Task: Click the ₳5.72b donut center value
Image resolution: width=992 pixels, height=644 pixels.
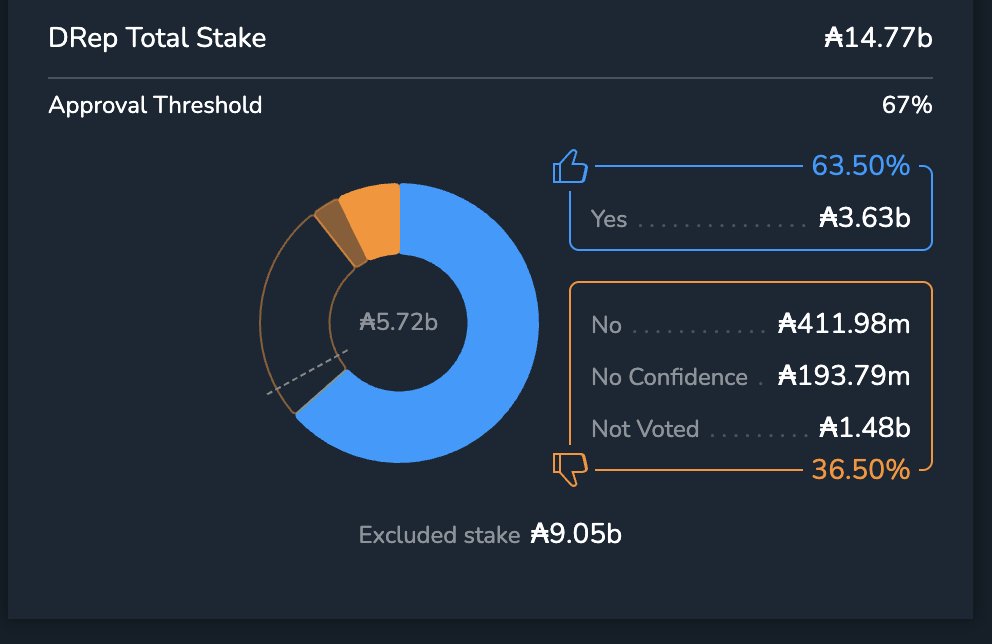Action: click(x=398, y=323)
